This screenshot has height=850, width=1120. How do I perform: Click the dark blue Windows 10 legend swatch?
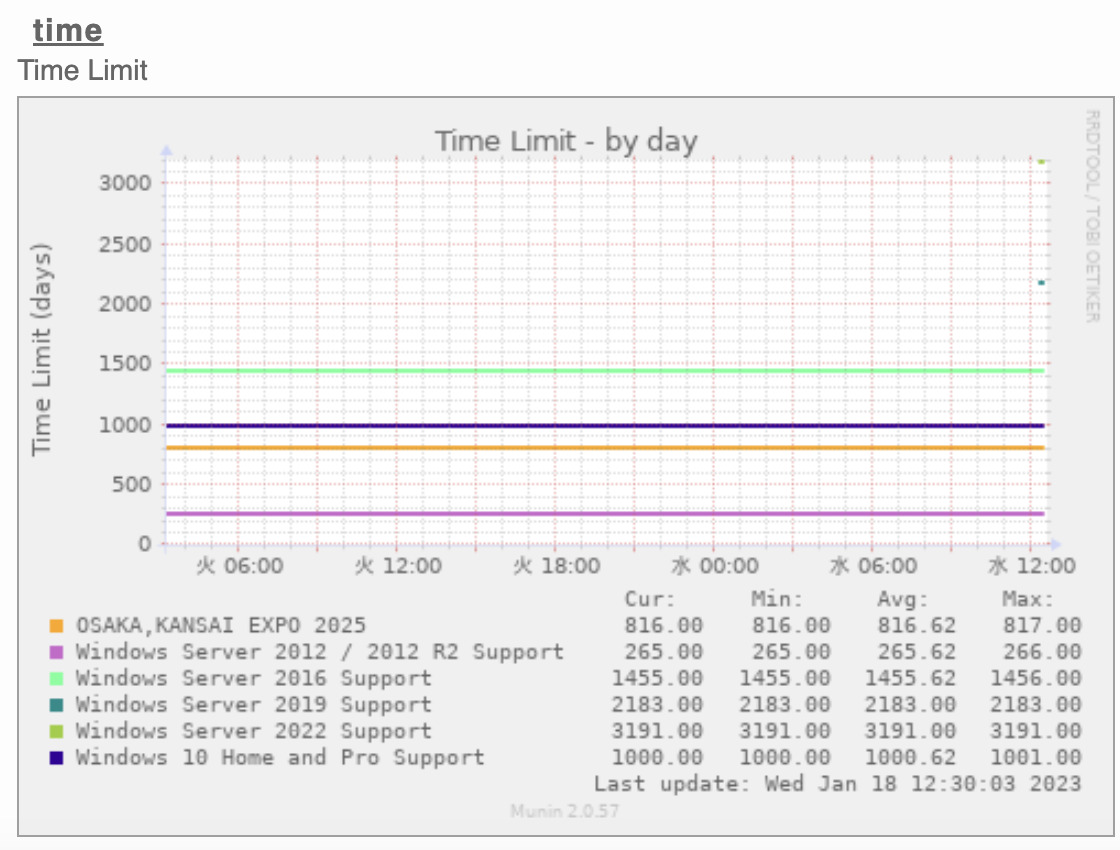(x=56, y=758)
